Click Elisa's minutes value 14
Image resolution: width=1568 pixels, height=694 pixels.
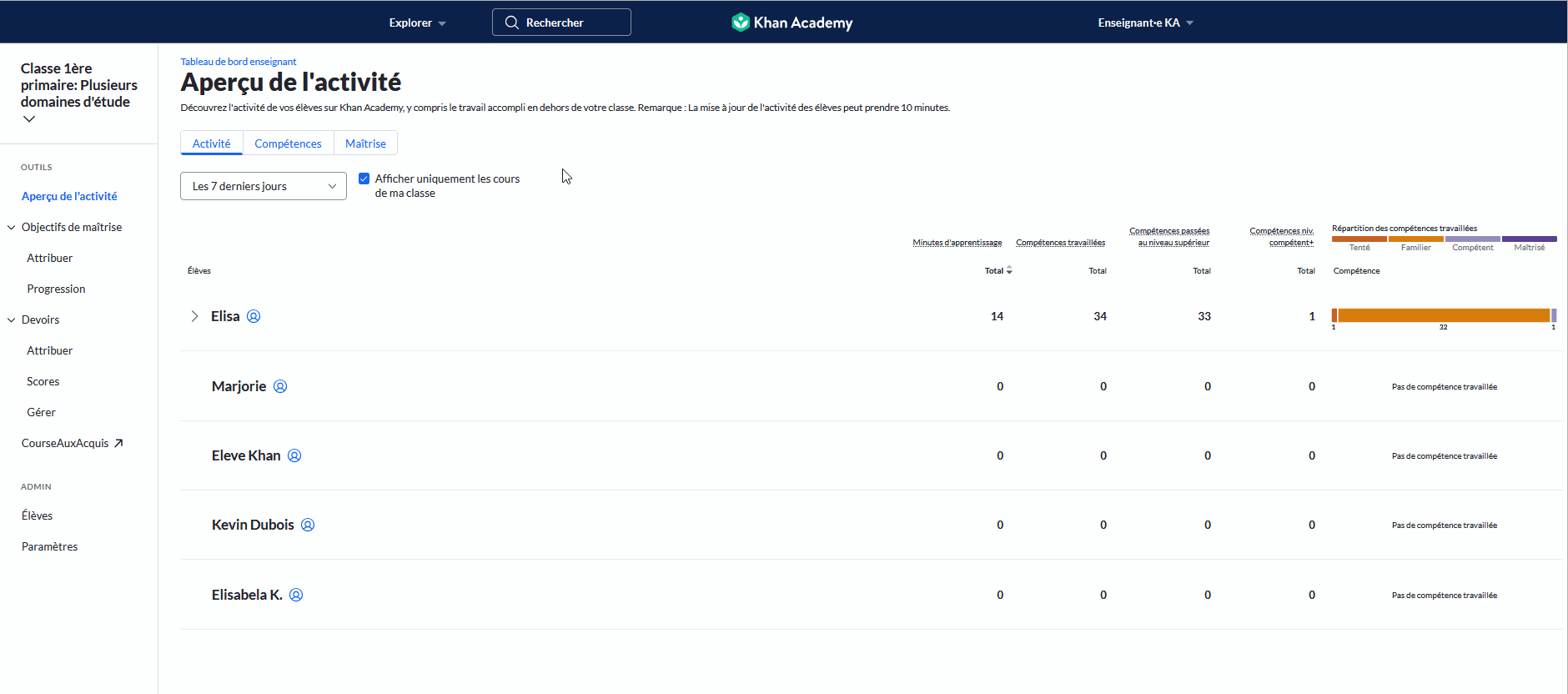997,316
